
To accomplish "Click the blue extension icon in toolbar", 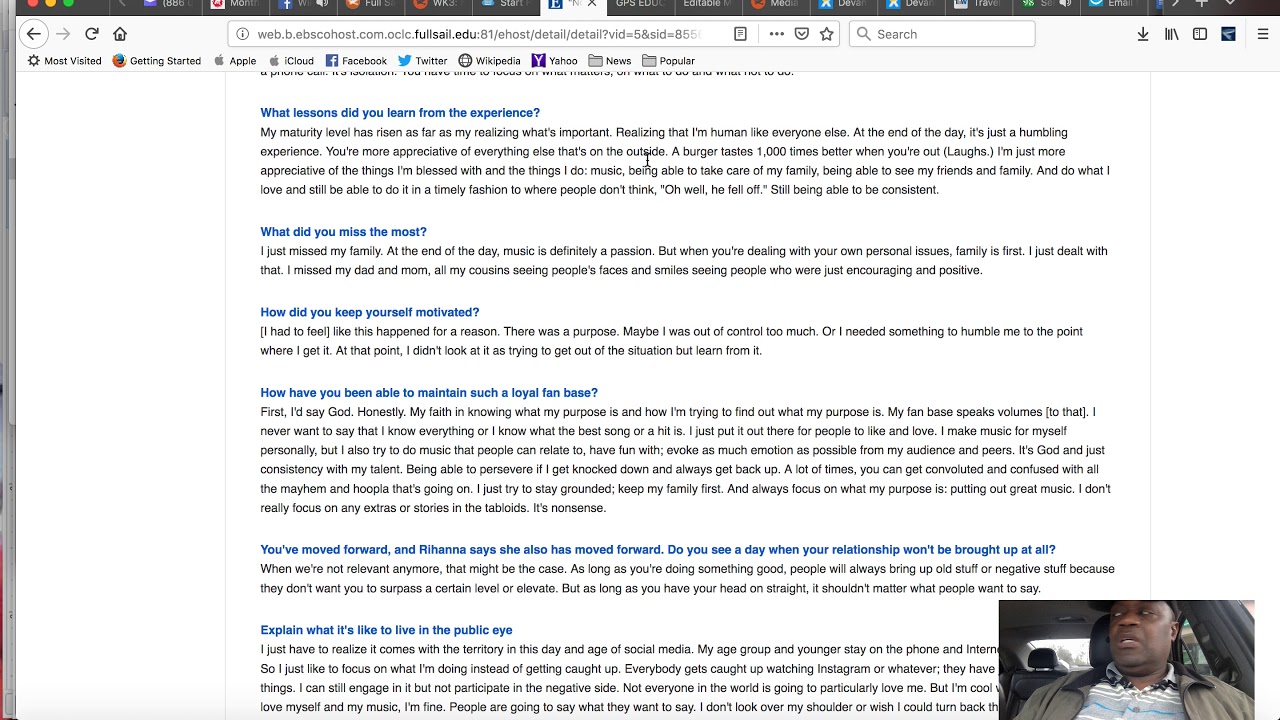I will [x=1228, y=34].
